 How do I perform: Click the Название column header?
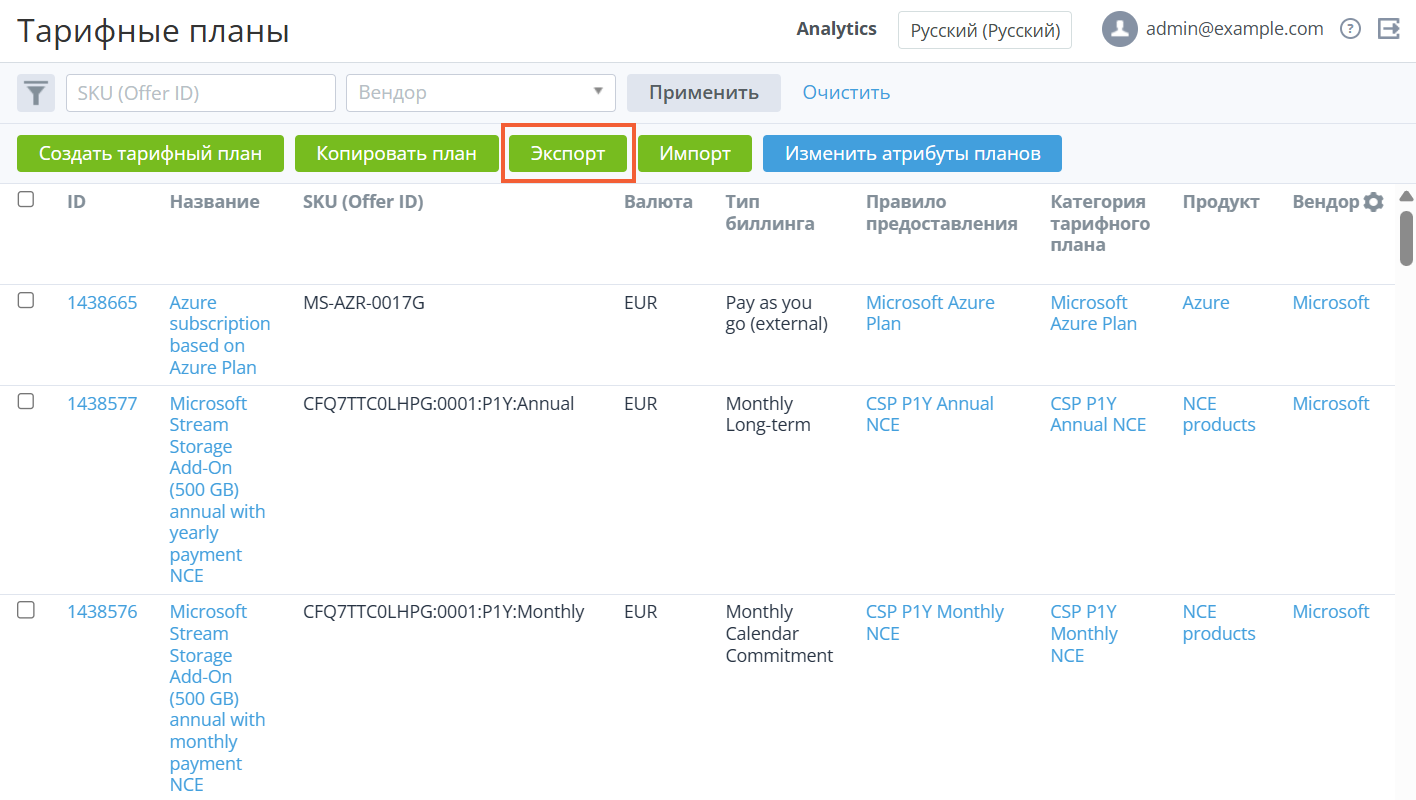click(x=215, y=202)
